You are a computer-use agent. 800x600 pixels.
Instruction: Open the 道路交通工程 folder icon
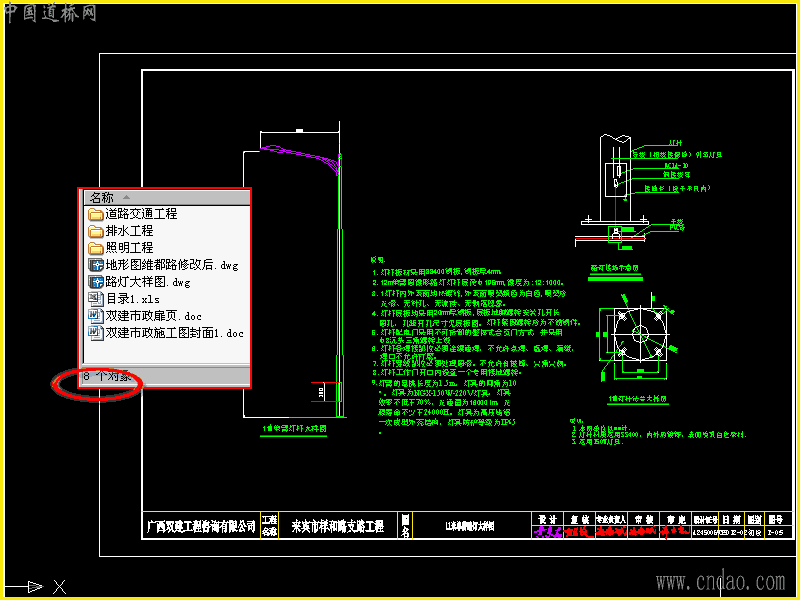pos(95,214)
